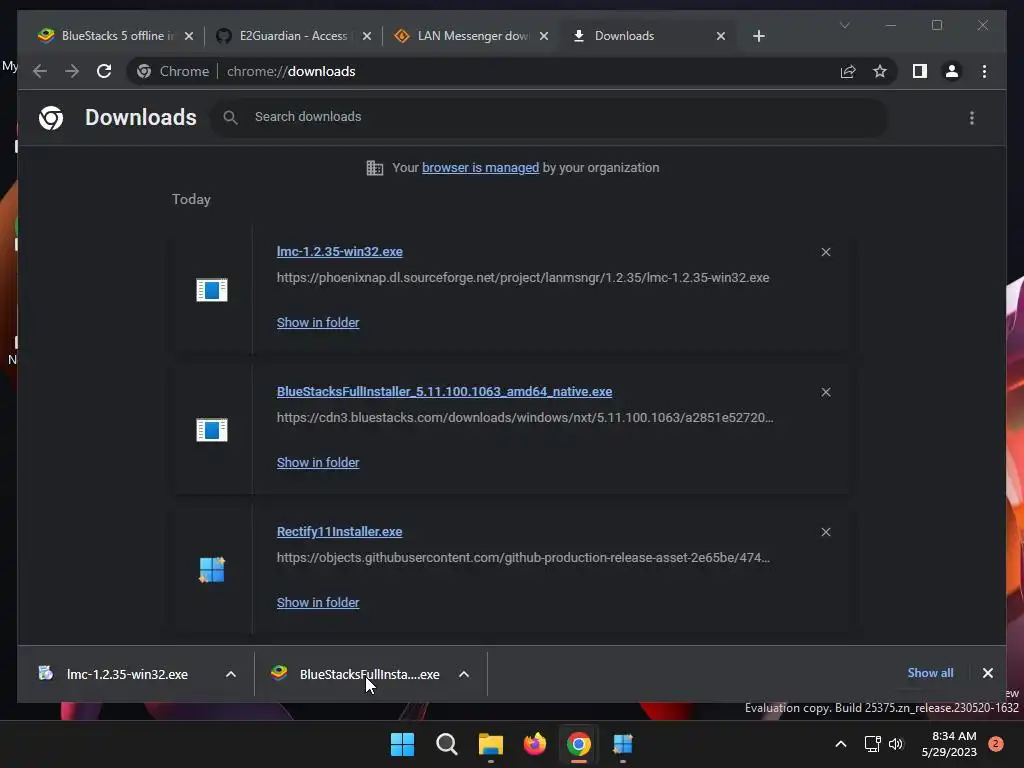The height and width of the screenshot is (768, 1024).
Task: Open the notification badge showing 2
Action: coord(996,744)
